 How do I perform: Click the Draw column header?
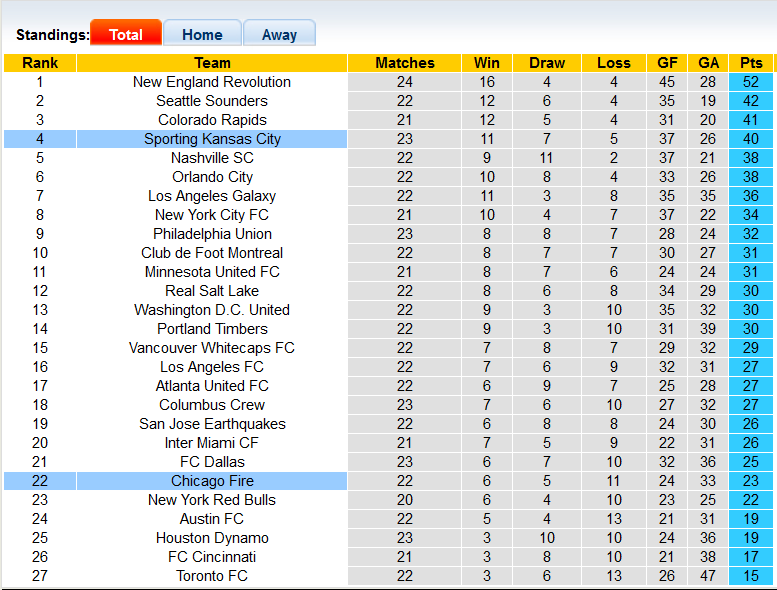[x=547, y=63]
